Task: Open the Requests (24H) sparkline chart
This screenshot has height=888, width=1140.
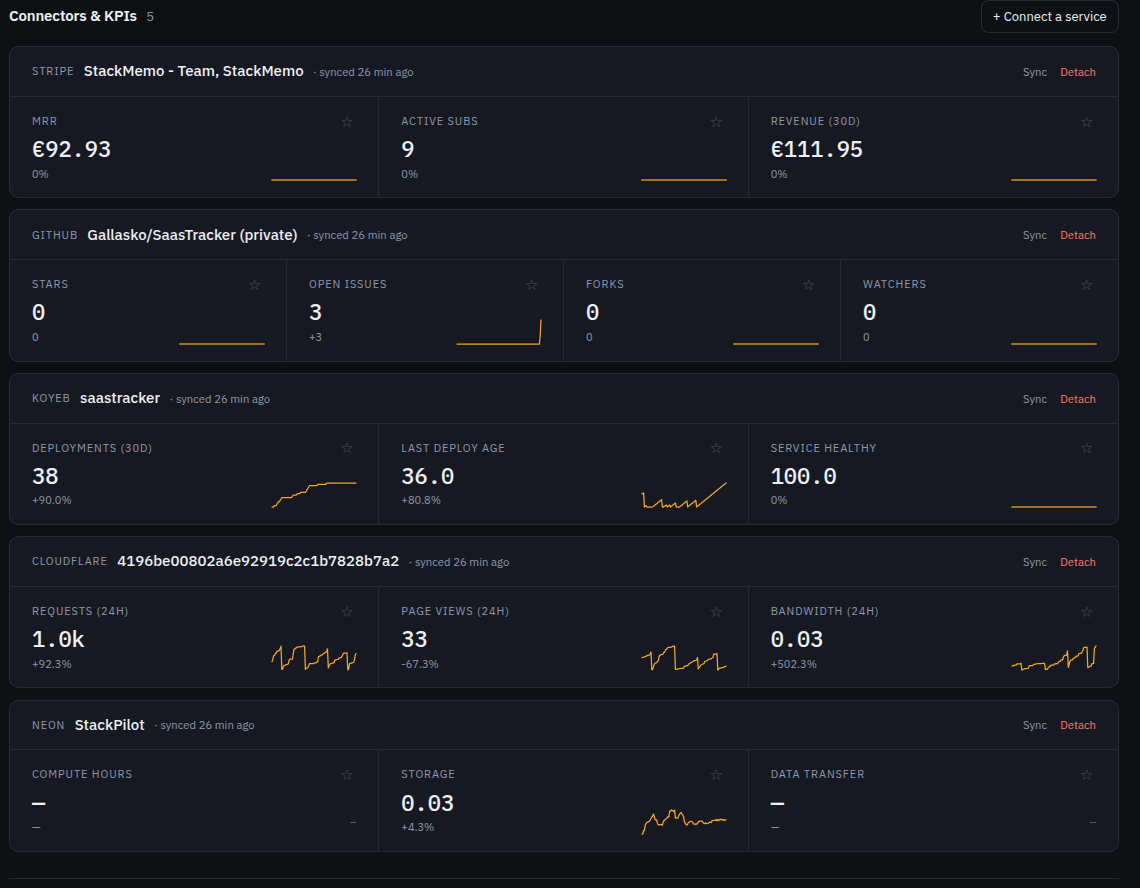Action: click(314, 657)
